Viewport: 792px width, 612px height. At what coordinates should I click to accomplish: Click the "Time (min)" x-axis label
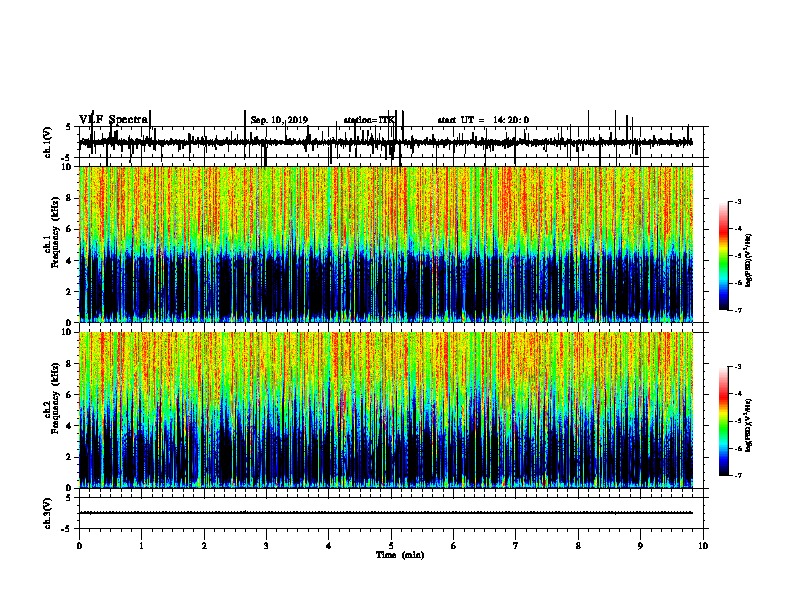click(x=400, y=555)
